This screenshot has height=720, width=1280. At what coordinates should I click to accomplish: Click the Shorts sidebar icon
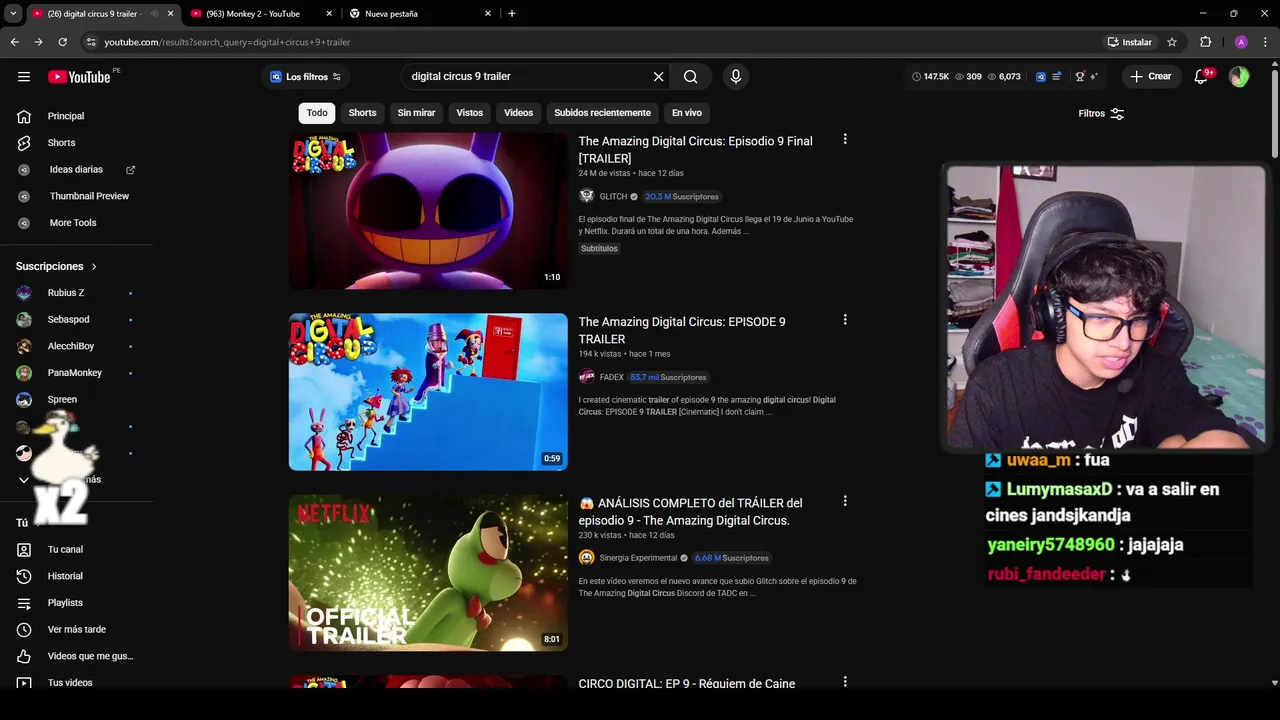click(x=24, y=143)
